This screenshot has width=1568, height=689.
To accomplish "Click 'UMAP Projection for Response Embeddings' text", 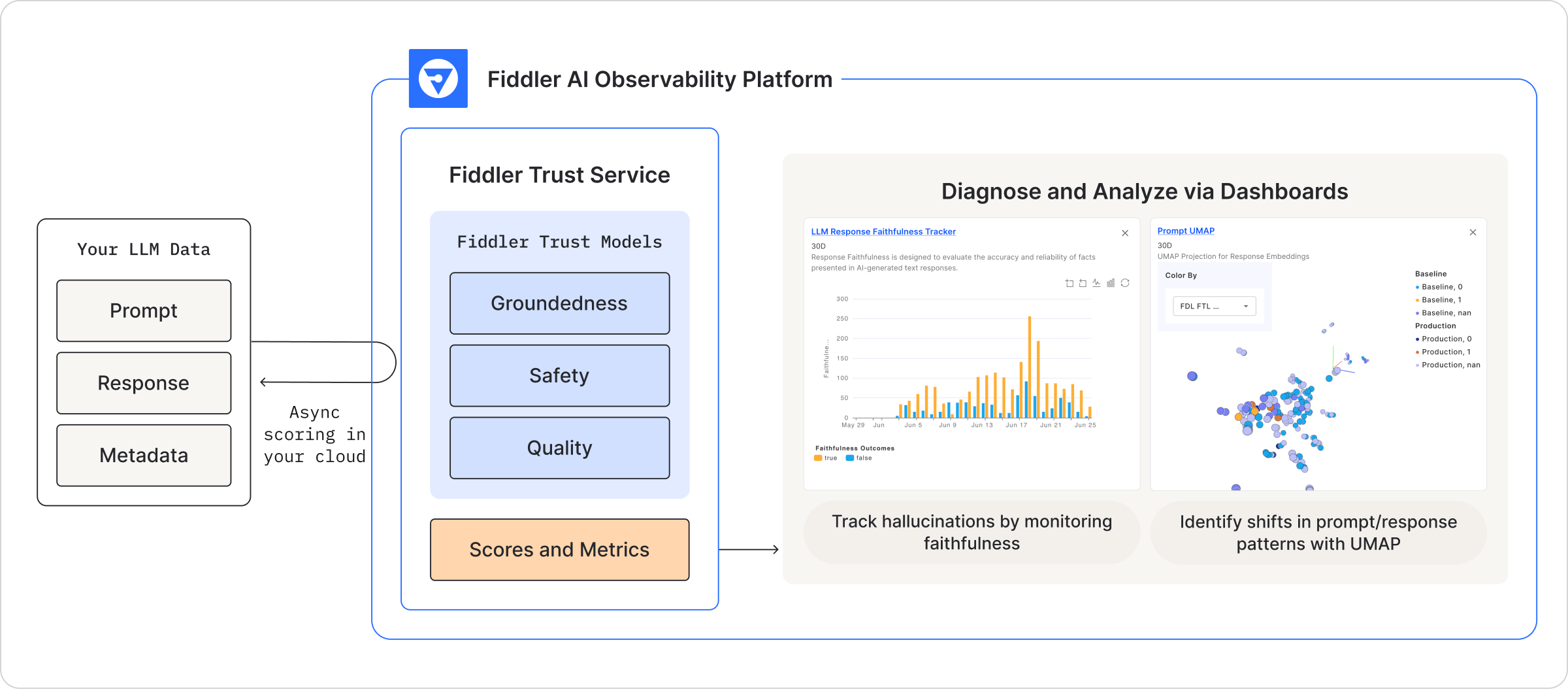I will pyautogui.click(x=1233, y=256).
